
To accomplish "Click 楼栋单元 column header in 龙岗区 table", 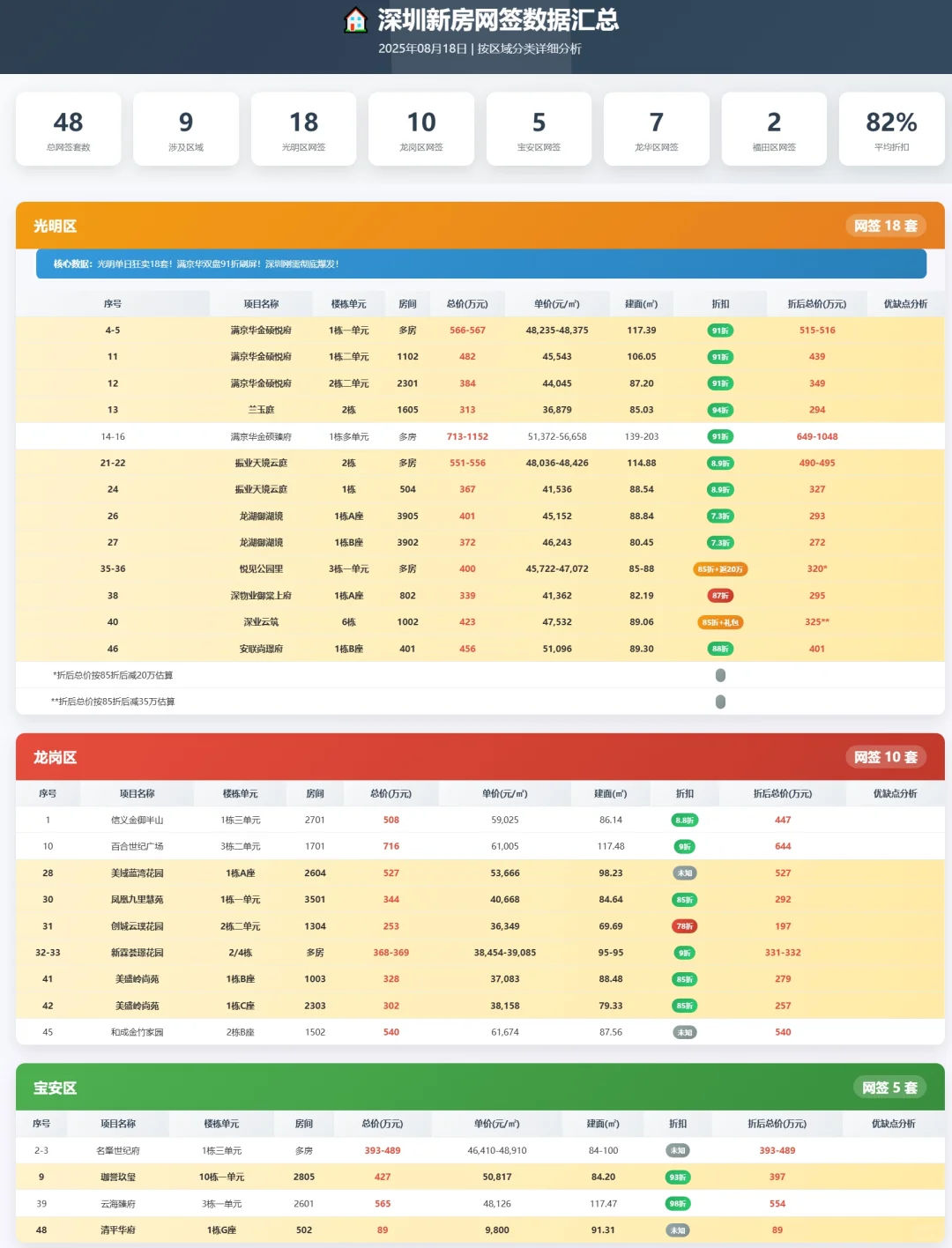I will coord(240,794).
